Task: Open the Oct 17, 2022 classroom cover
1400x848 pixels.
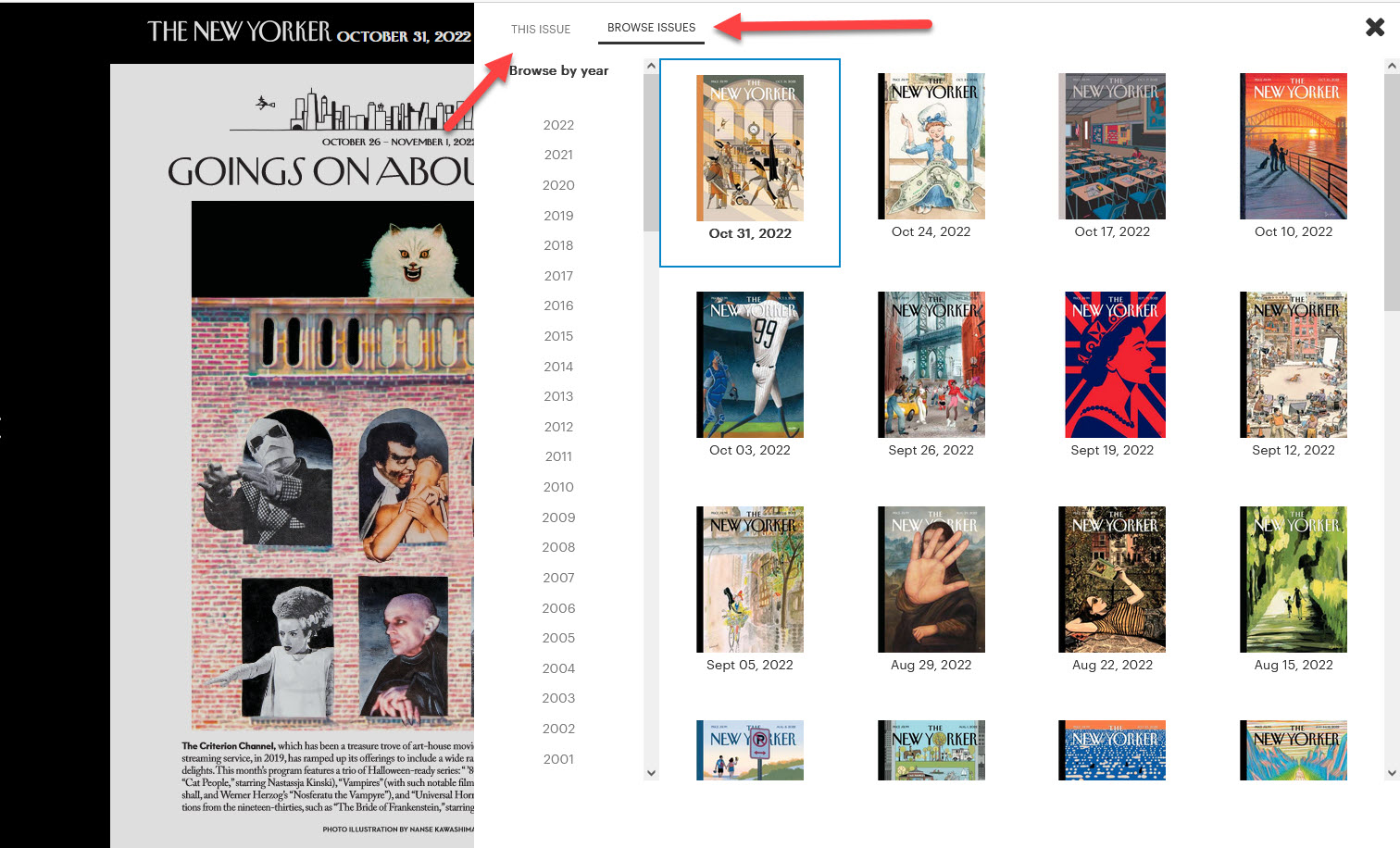Action: (x=1112, y=146)
